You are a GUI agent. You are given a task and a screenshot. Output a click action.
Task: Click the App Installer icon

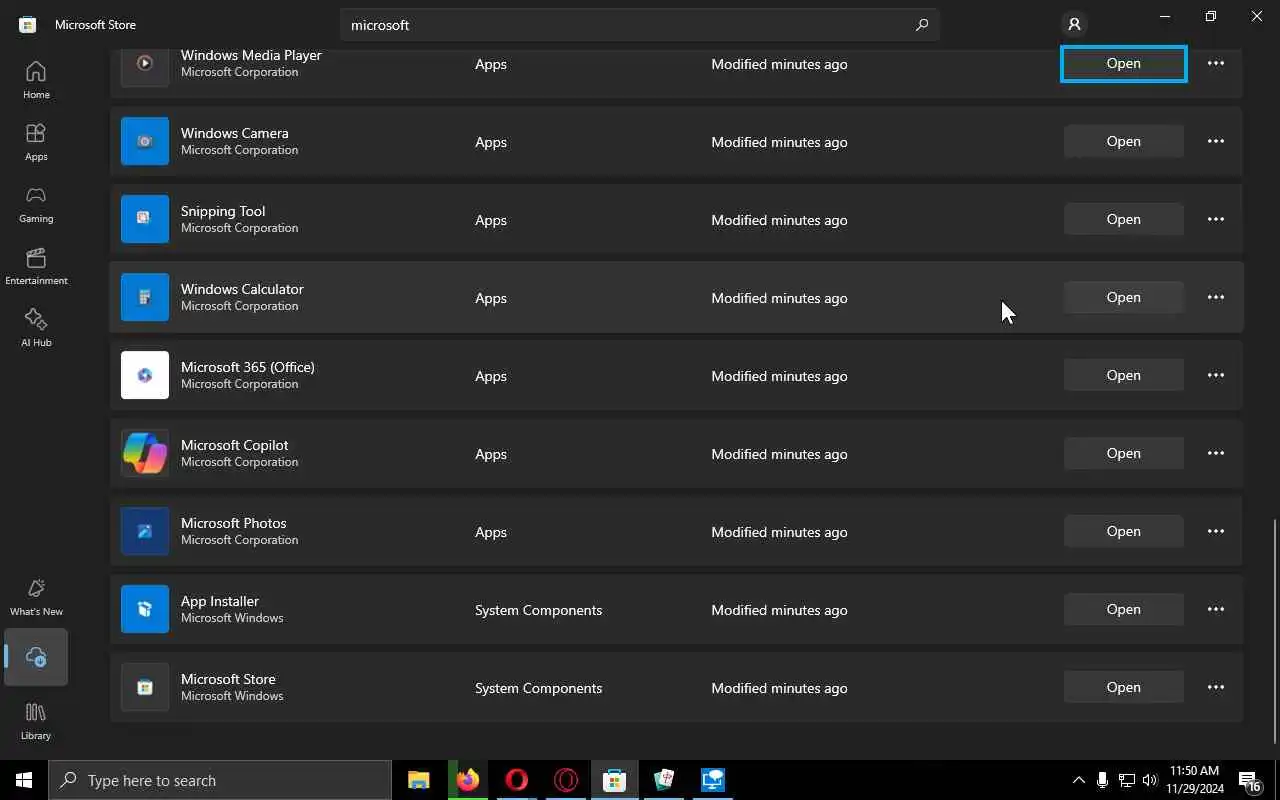point(145,609)
